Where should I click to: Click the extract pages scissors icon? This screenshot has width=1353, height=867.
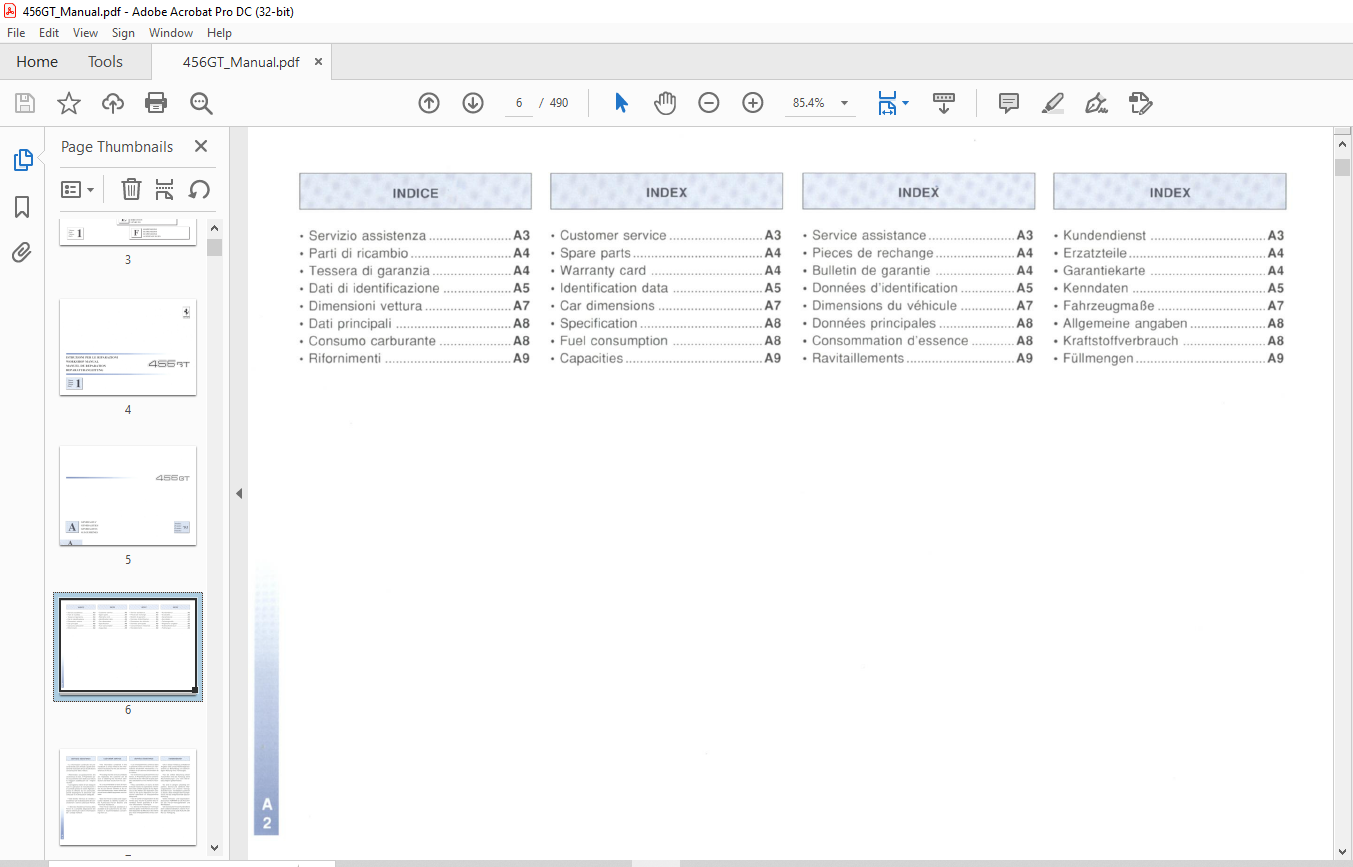click(x=165, y=189)
